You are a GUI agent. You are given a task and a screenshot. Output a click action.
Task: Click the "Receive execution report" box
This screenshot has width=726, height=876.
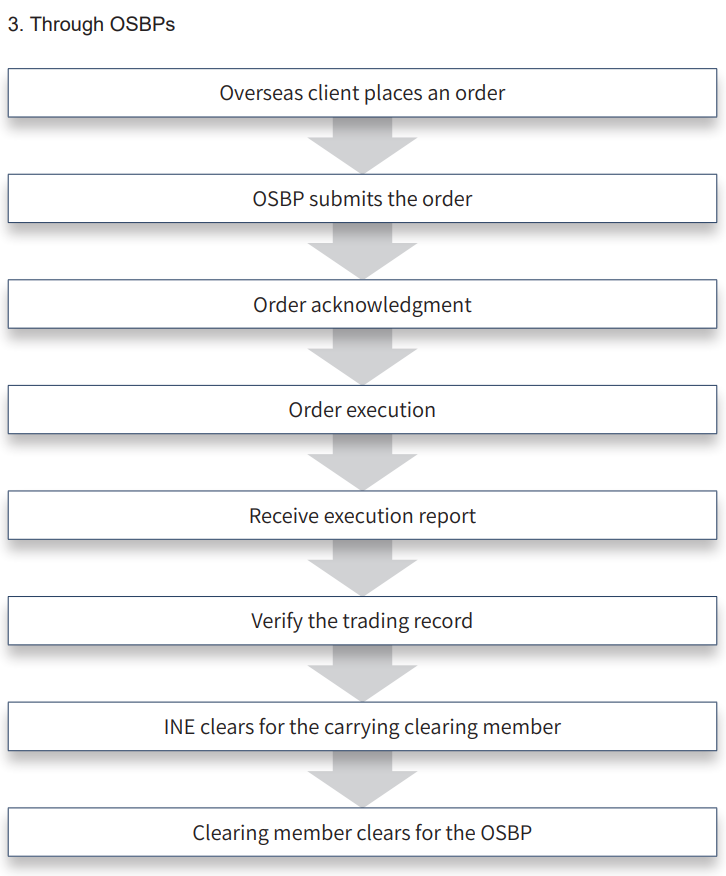tap(362, 516)
